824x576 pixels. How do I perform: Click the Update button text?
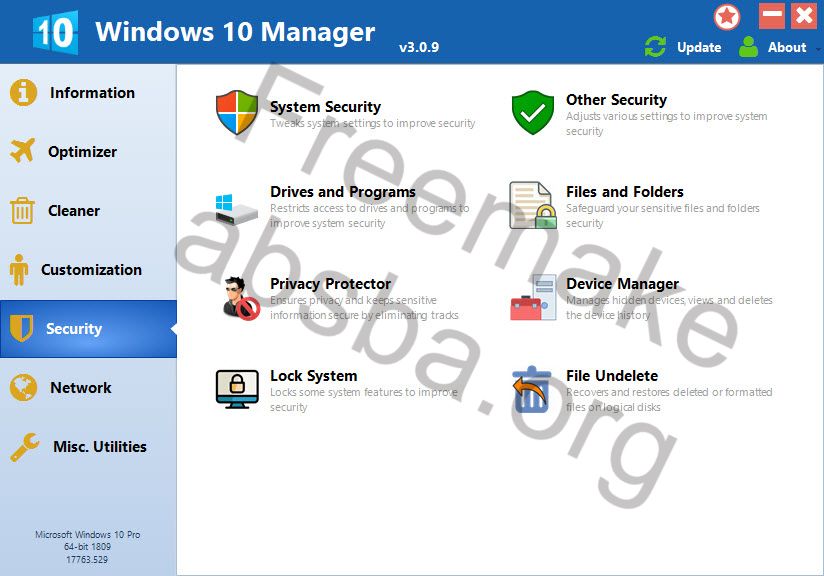699,47
